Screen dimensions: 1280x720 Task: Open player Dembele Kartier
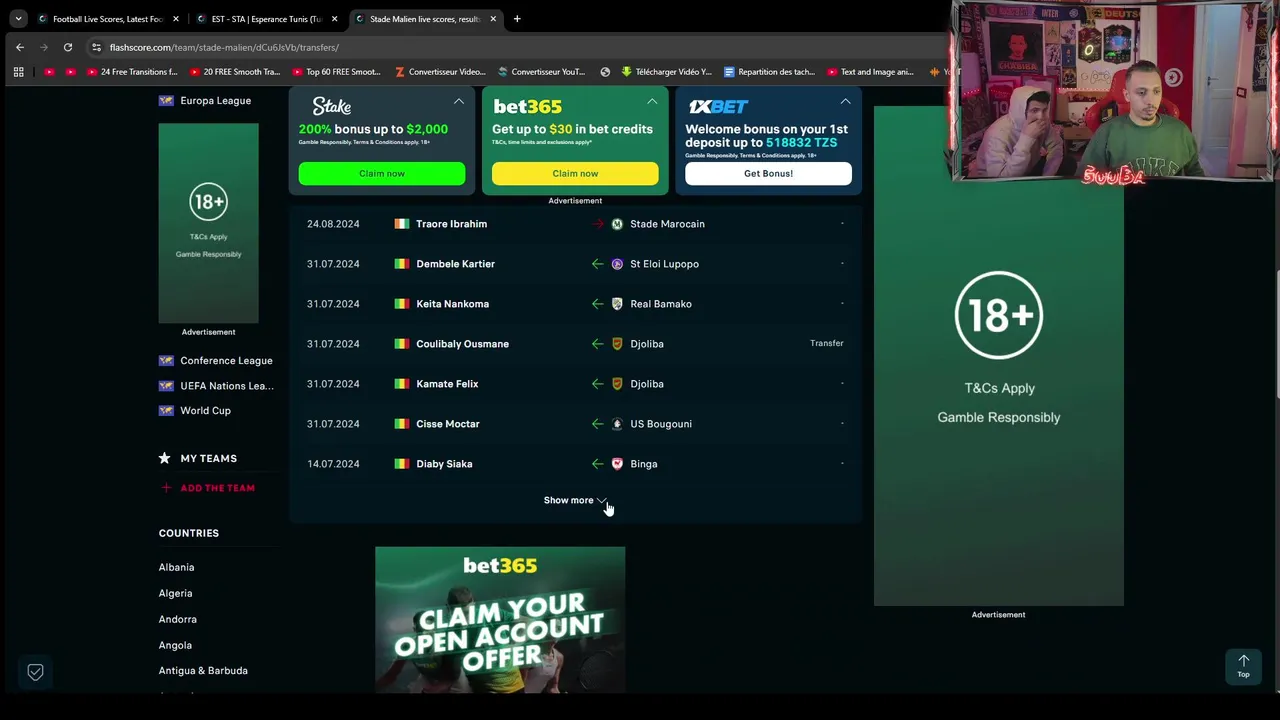tap(455, 264)
